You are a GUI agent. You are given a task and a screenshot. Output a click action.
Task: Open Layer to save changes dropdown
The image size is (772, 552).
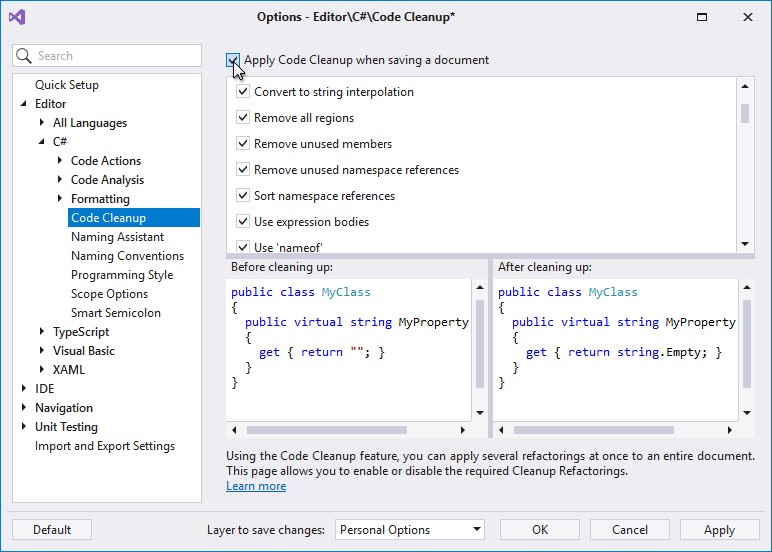click(x=410, y=530)
